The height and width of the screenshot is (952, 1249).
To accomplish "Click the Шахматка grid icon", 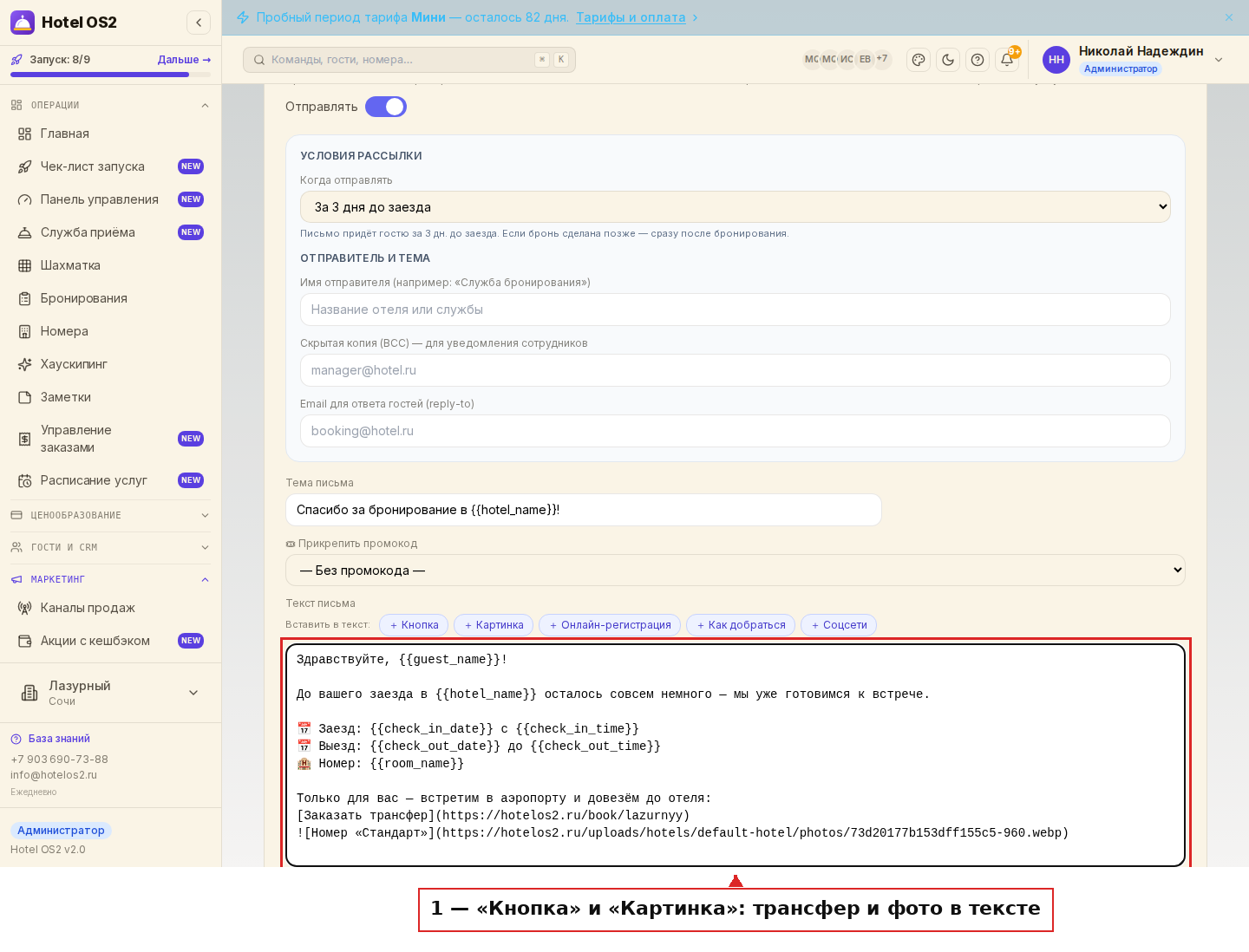I will click(25, 265).
